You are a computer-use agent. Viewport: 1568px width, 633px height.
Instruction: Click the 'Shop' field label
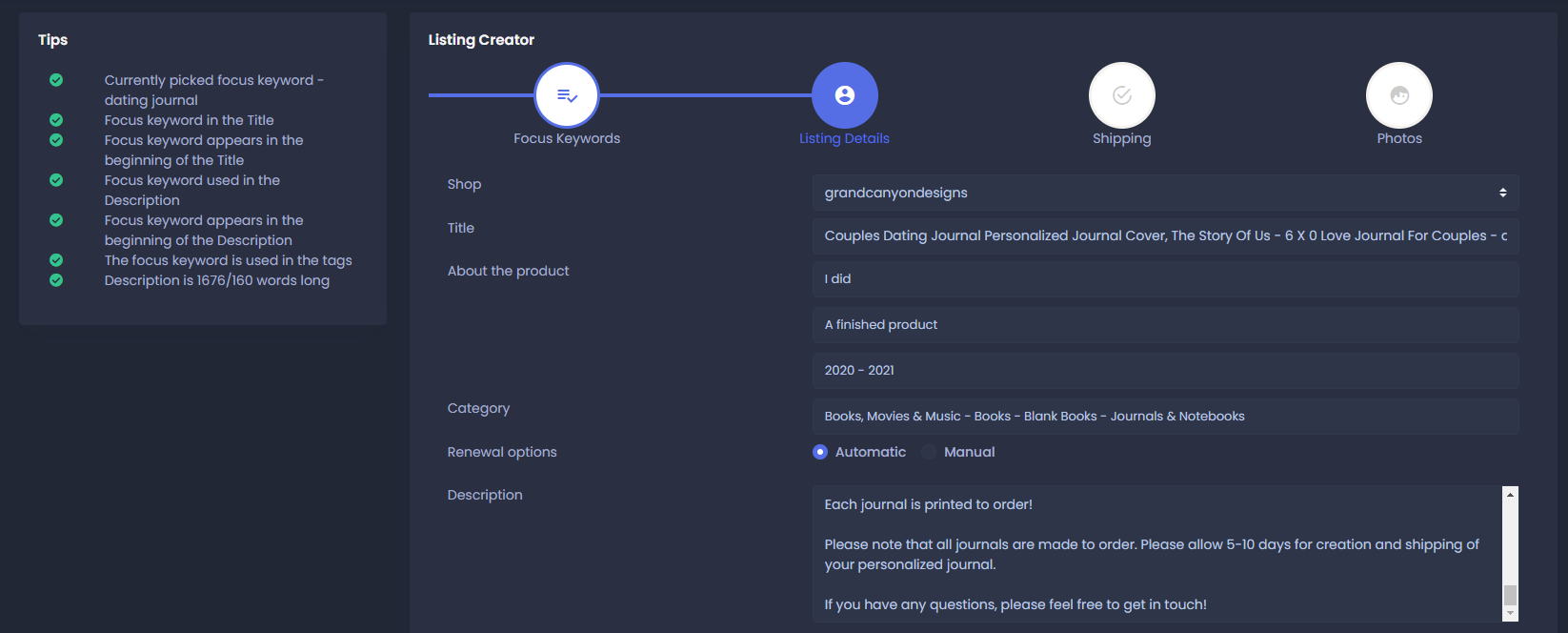(x=465, y=184)
